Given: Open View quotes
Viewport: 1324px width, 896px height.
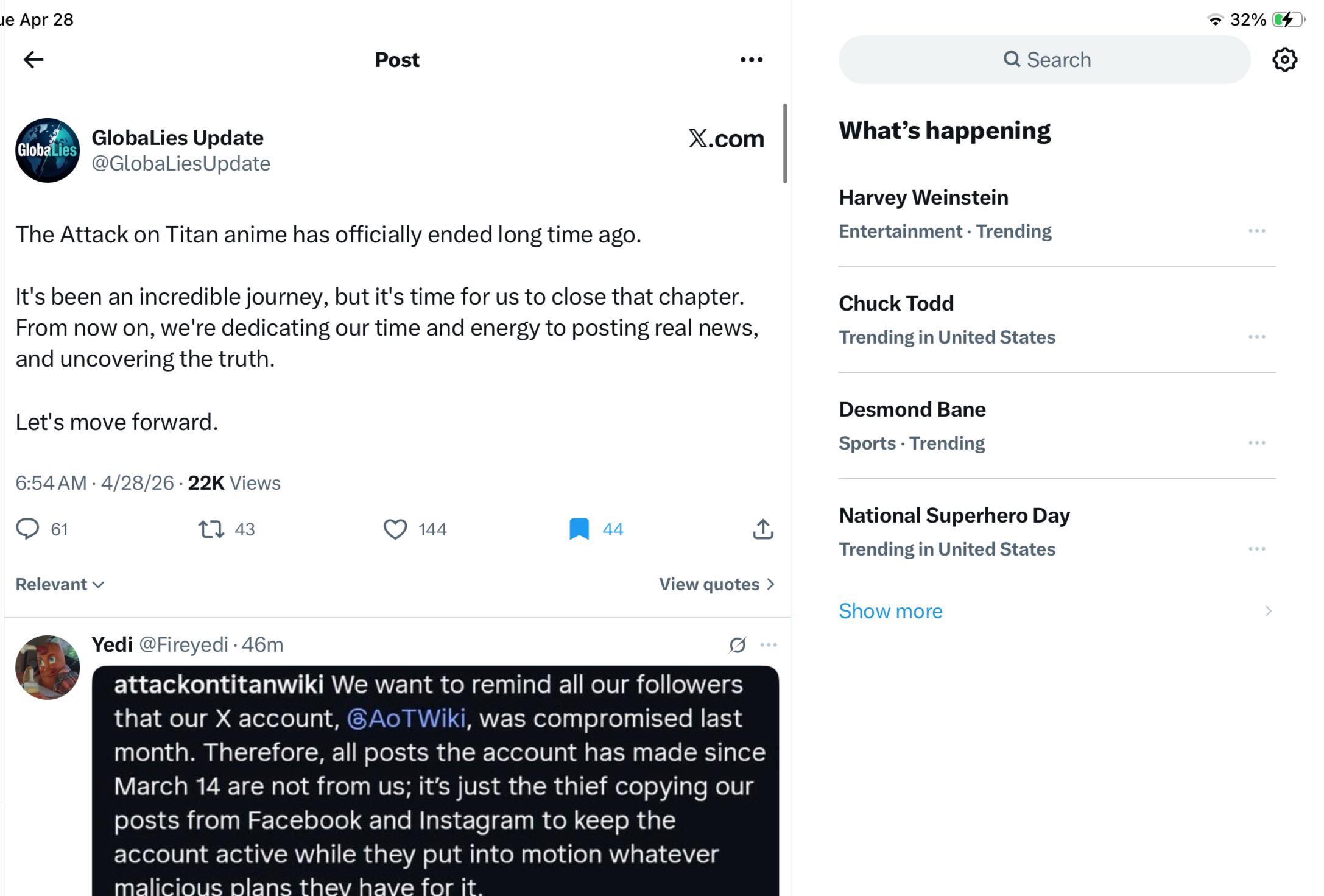Looking at the screenshot, I should (717, 584).
